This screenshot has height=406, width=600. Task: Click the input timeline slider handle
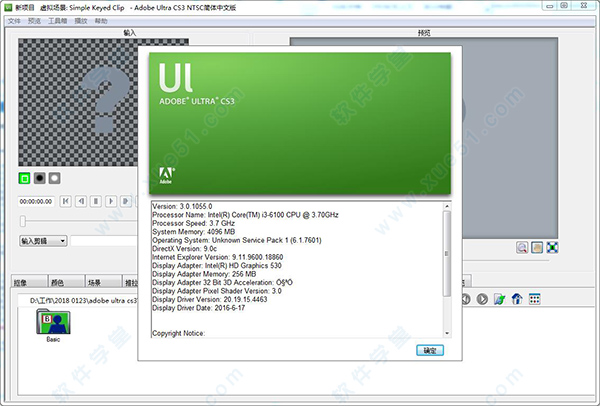pos(23,221)
